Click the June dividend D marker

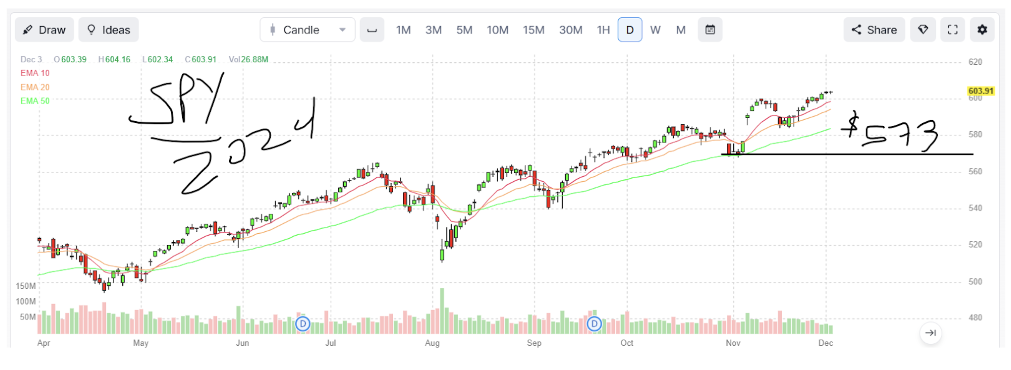click(302, 324)
